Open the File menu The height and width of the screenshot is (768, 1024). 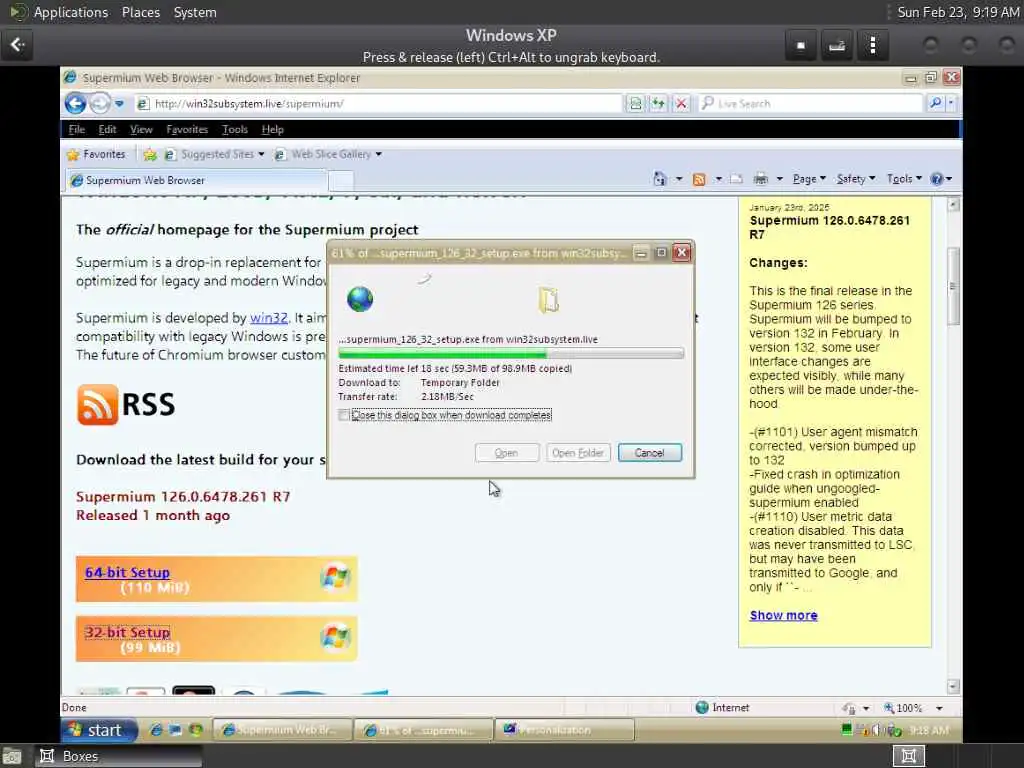[x=76, y=129]
